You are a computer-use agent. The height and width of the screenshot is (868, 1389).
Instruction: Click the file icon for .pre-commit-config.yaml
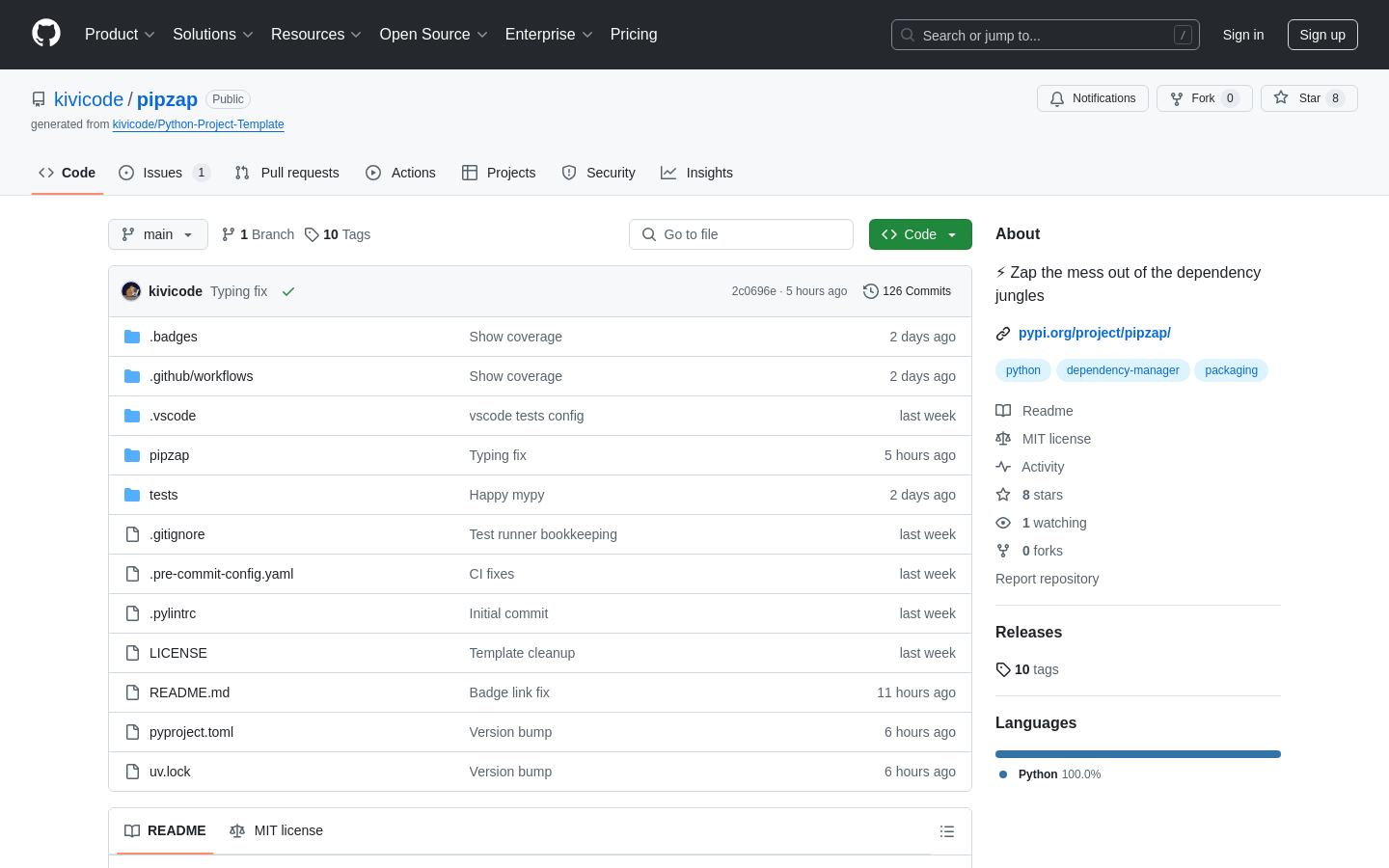pyautogui.click(x=132, y=574)
